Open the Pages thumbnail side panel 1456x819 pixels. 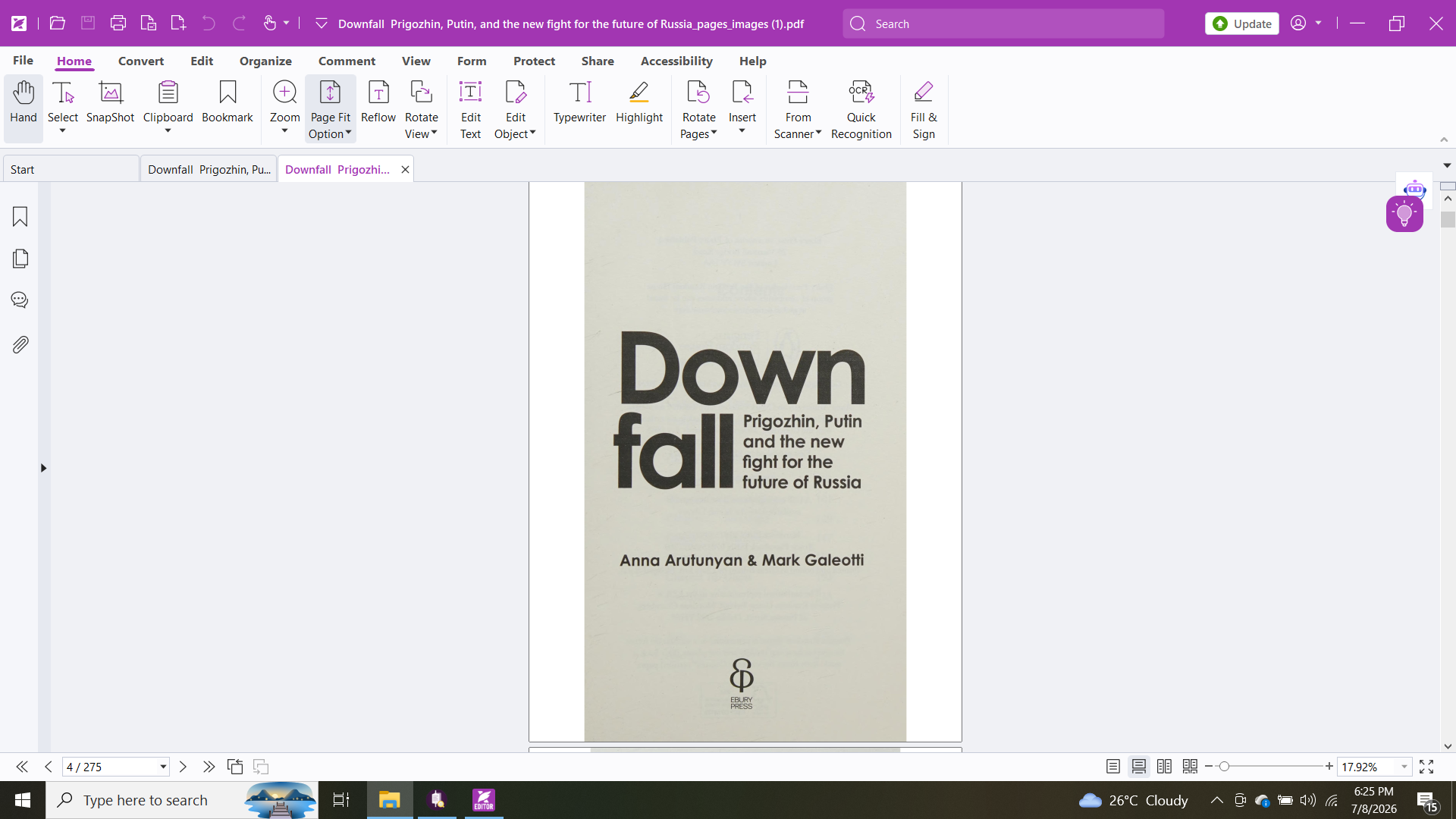[20, 259]
